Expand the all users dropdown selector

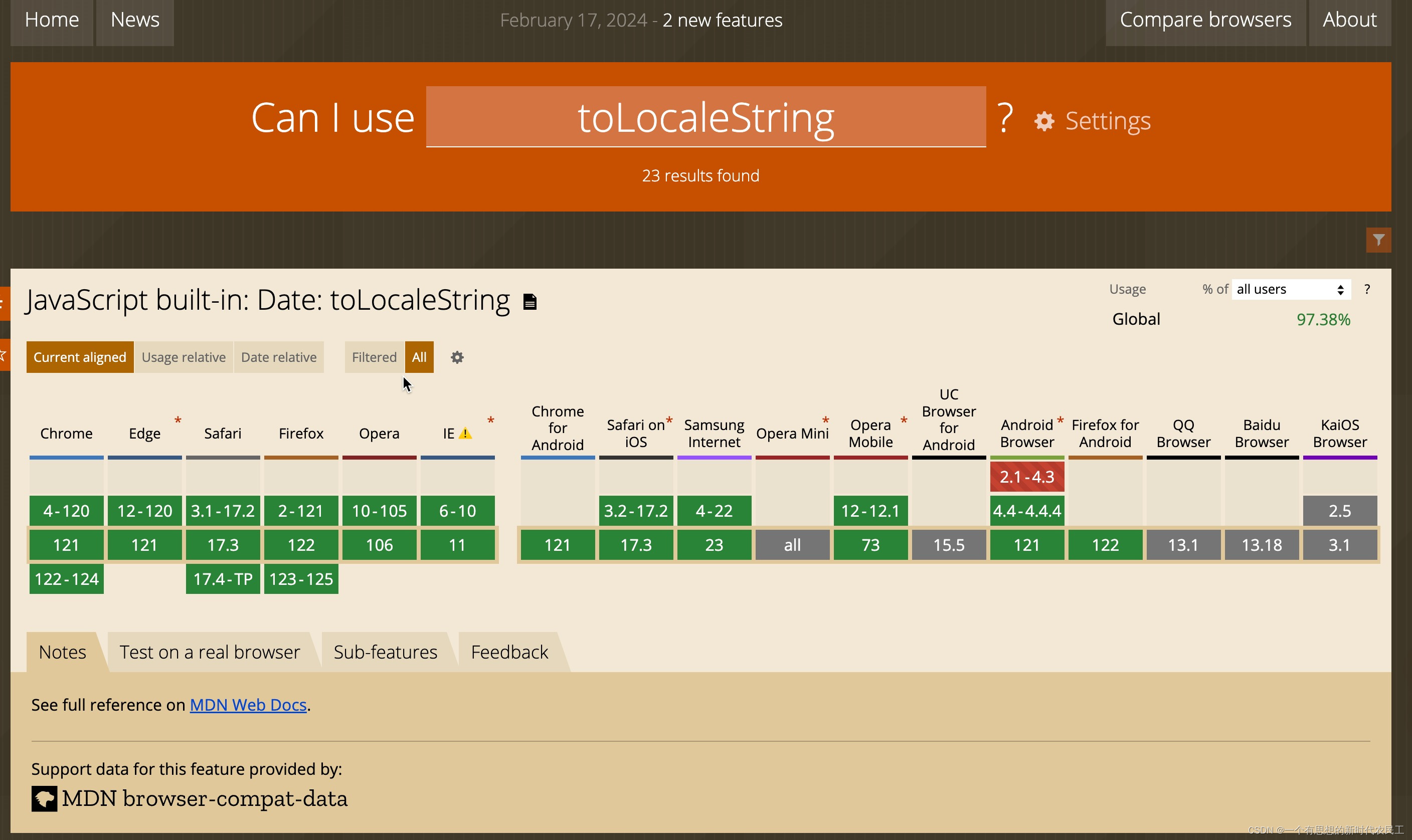1289,289
